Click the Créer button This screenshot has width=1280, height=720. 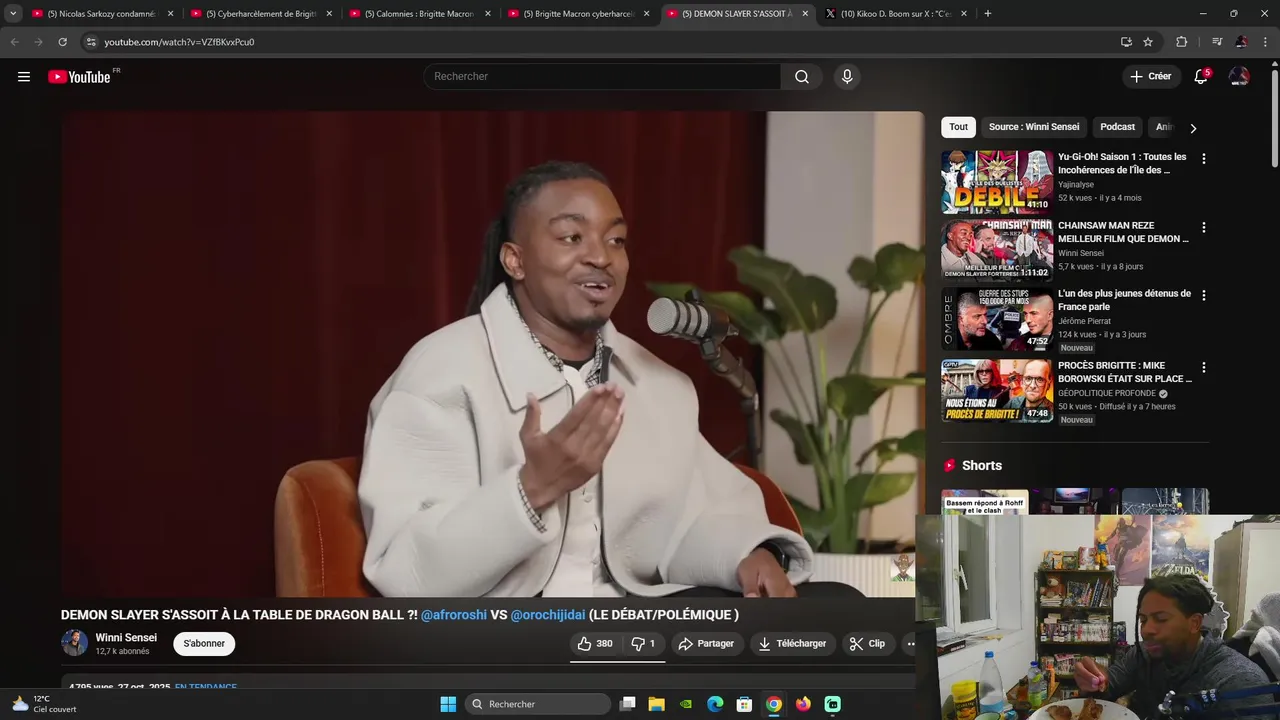(1150, 77)
